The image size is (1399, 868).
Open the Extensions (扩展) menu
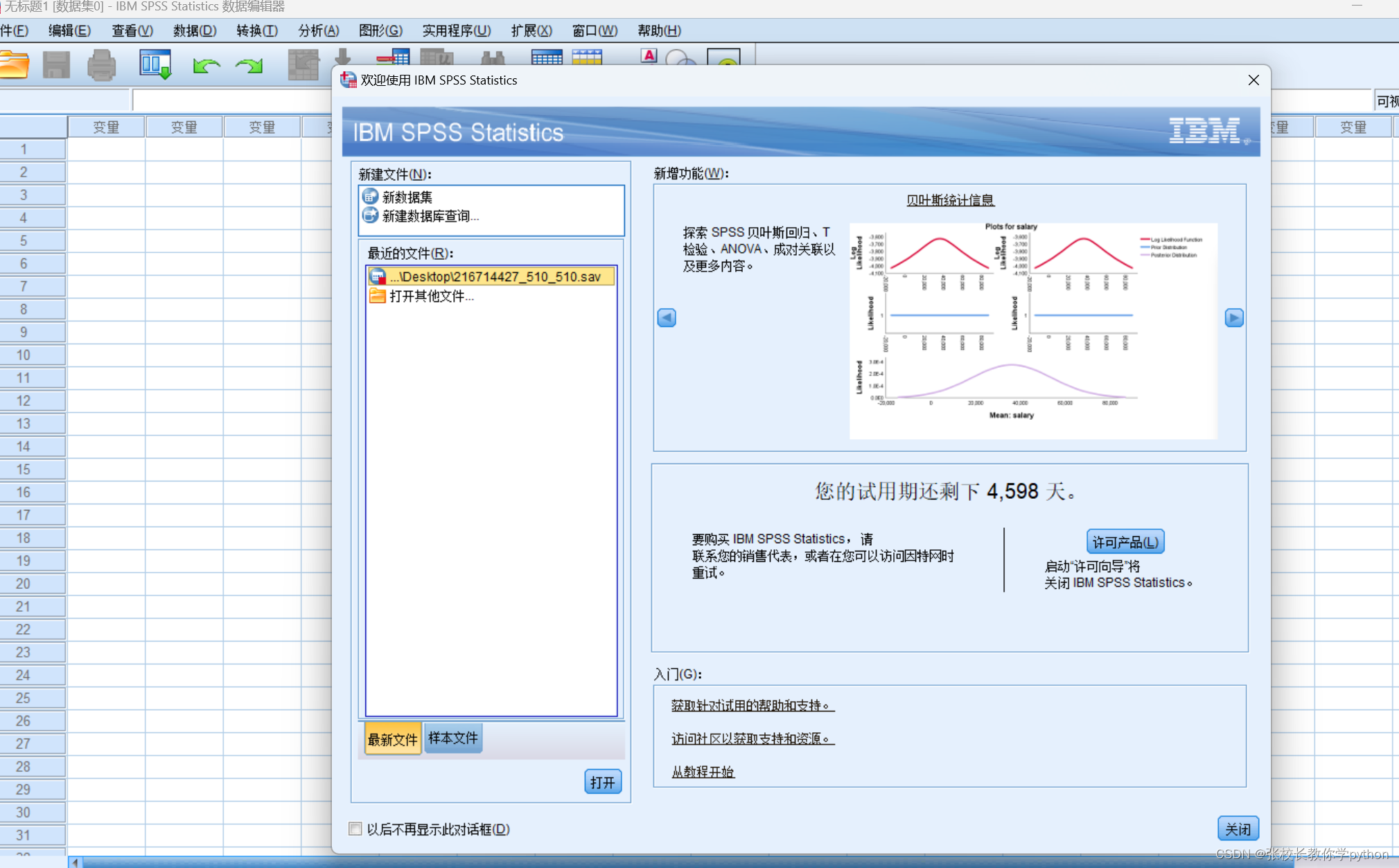click(x=531, y=30)
